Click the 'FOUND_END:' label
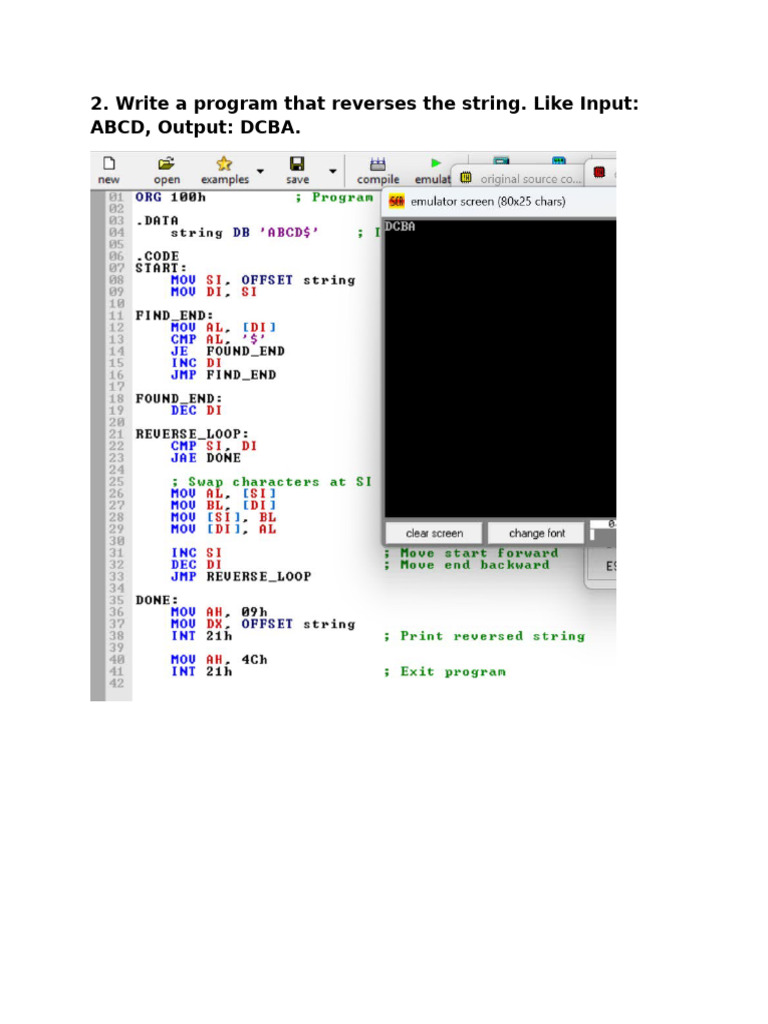 (x=178, y=398)
